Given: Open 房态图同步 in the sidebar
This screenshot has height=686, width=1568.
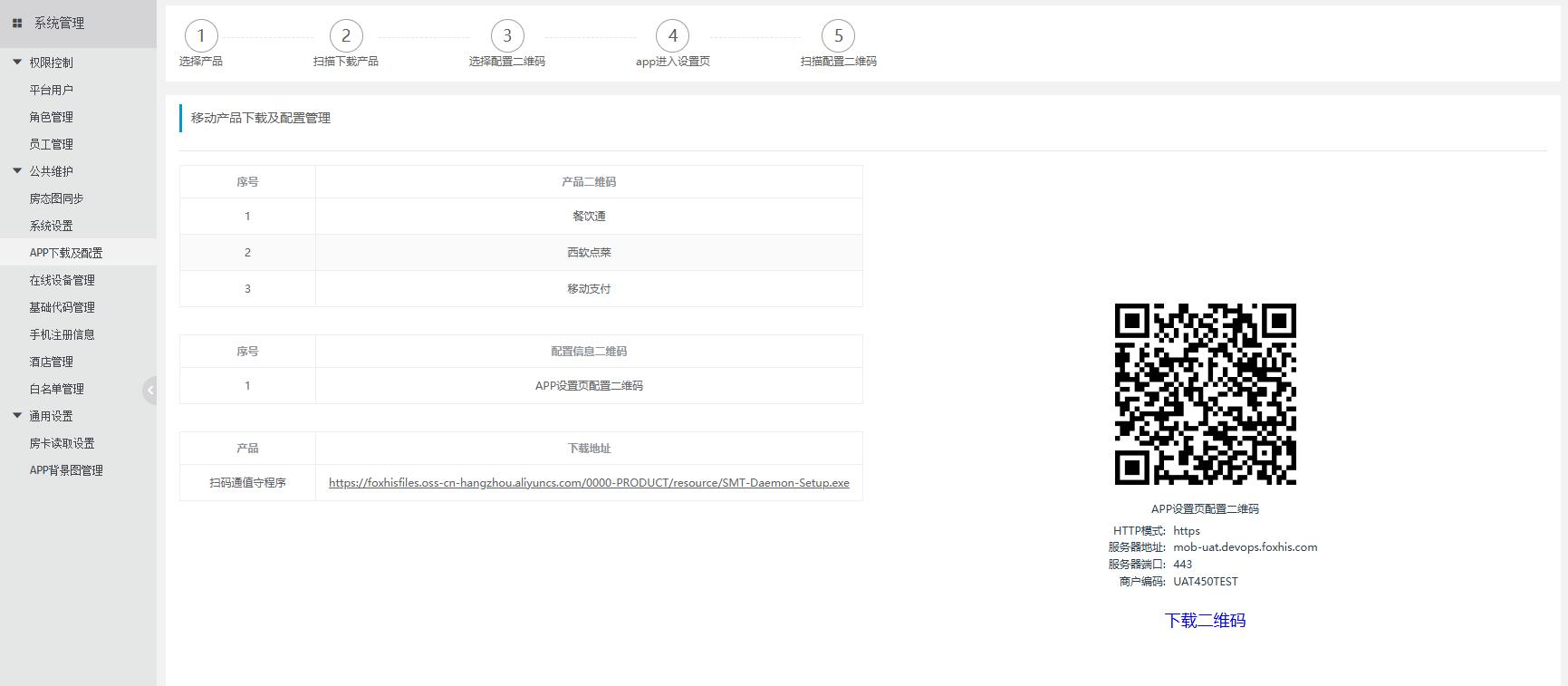Looking at the screenshot, I should [x=56, y=198].
